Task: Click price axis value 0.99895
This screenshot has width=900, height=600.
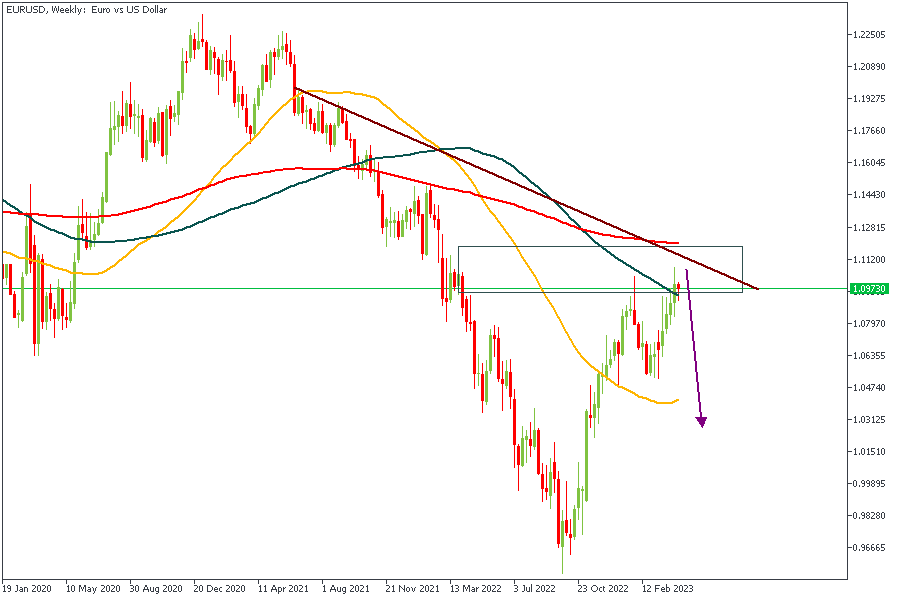Action: [868, 484]
